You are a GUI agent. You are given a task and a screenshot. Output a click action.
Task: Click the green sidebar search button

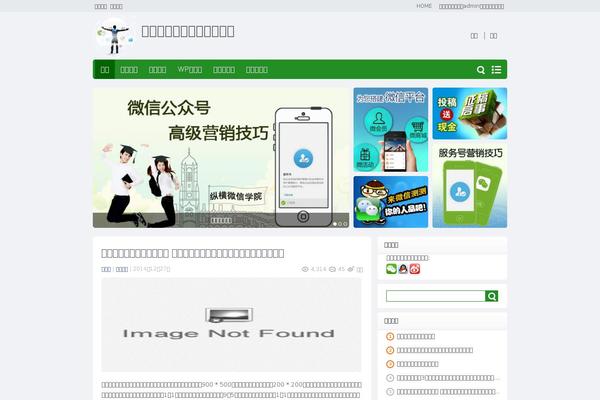(492, 296)
